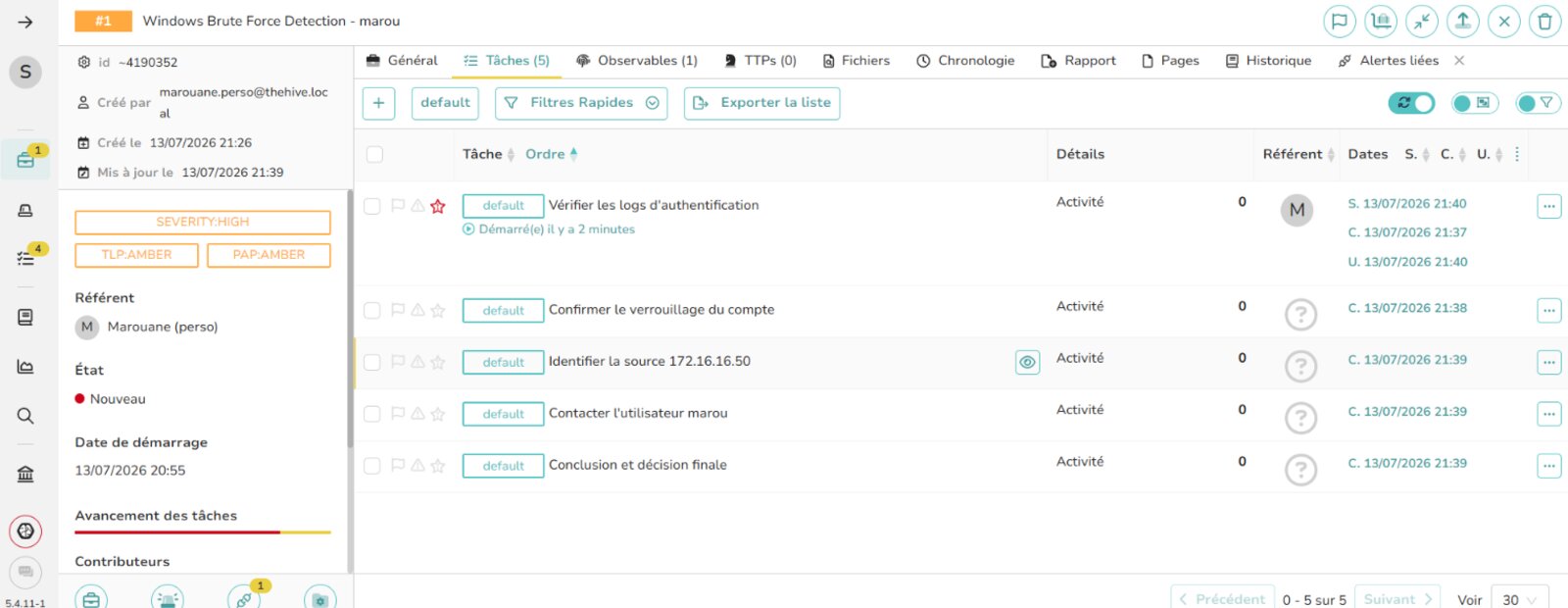
Task: Open the alerts icon in the left sidebar
Action: [x=25, y=210]
